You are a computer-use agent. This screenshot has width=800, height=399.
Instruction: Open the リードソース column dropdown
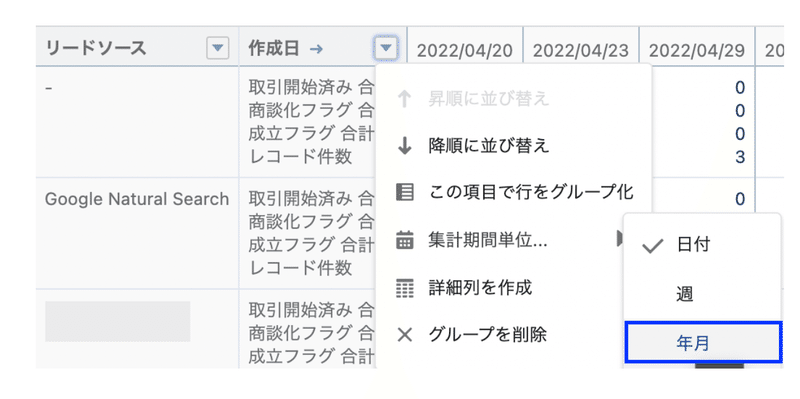click(x=218, y=48)
